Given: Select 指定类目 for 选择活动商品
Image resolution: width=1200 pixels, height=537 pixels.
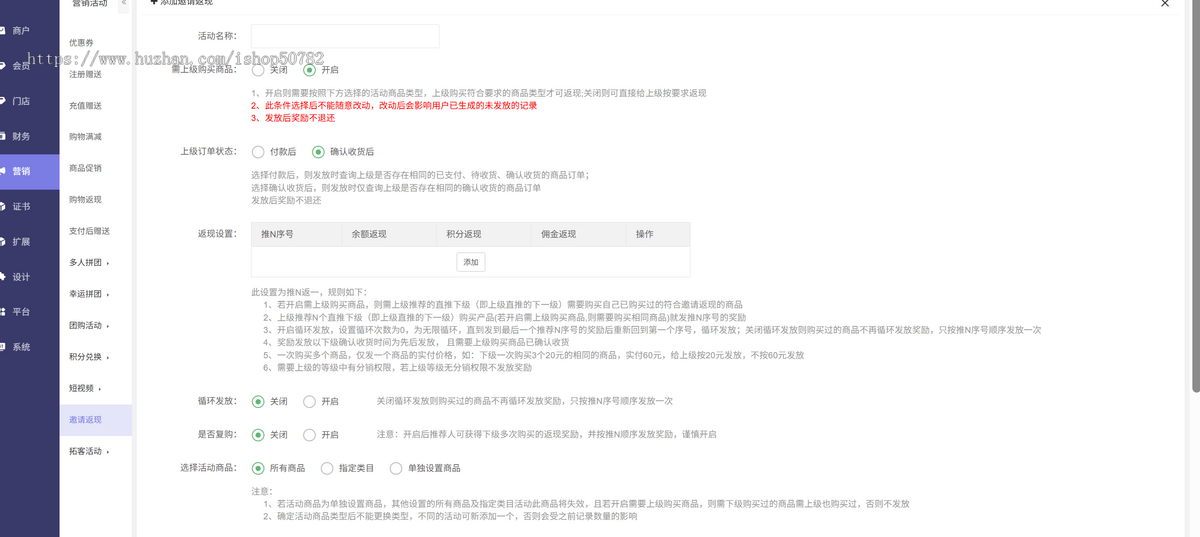Looking at the screenshot, I should [x=348, y=468].
